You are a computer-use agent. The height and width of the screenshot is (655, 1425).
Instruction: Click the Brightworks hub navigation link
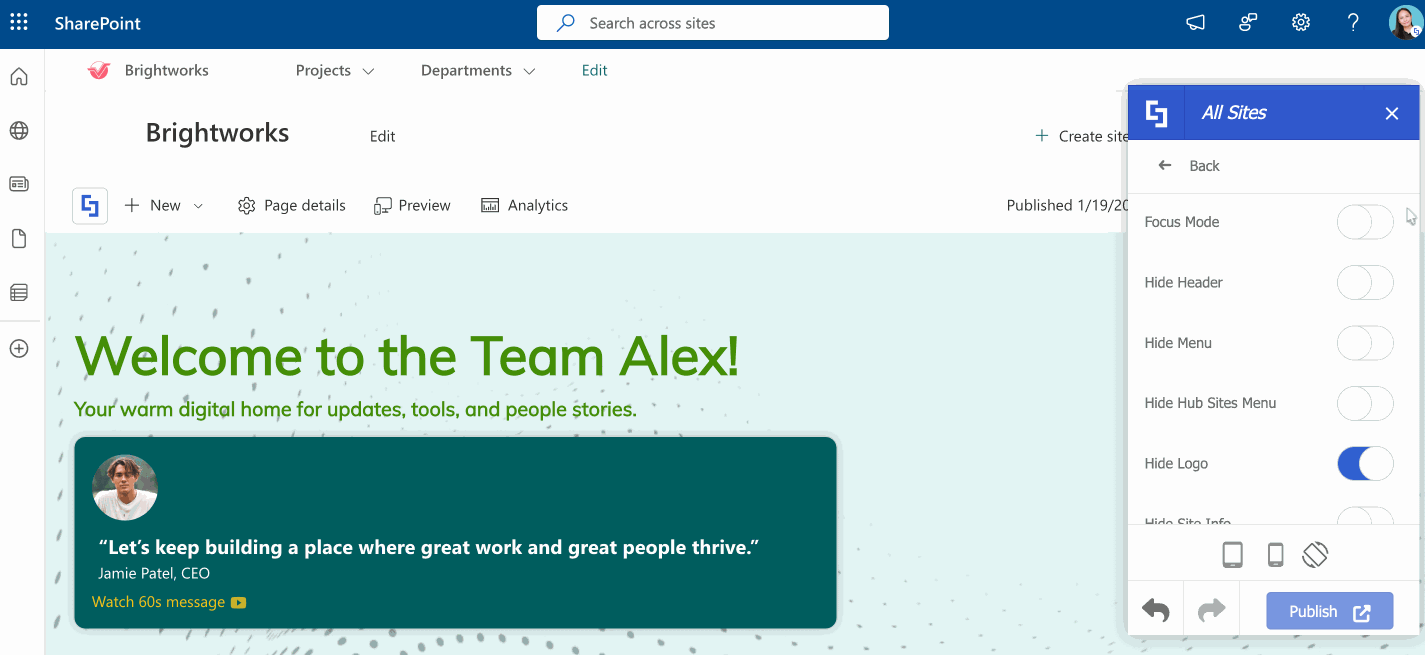(x=166, y=71)
